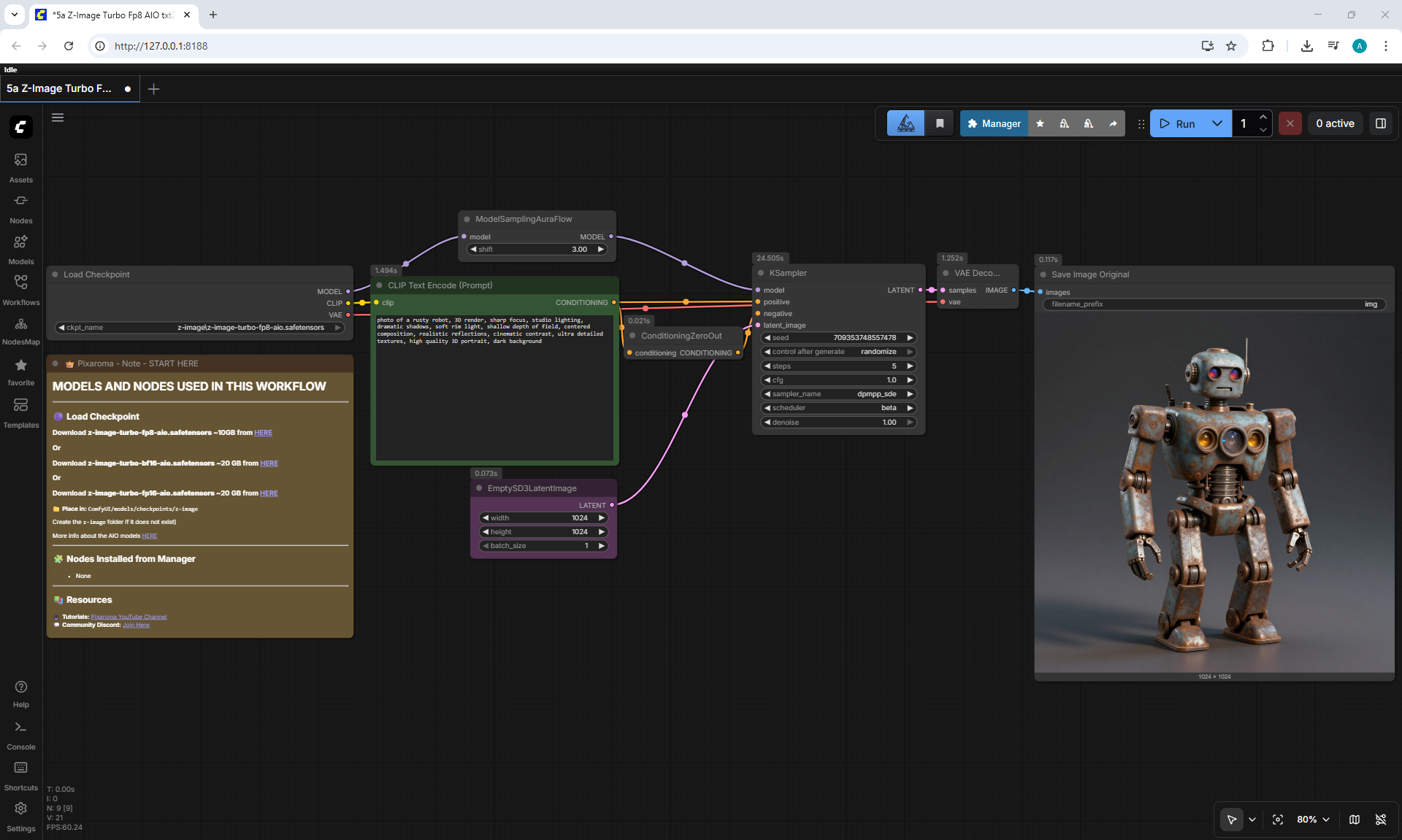Open the Nodes library panel
Viewport: 1402px width, 840px height.
pyautogui.click(x=20, y=209)
